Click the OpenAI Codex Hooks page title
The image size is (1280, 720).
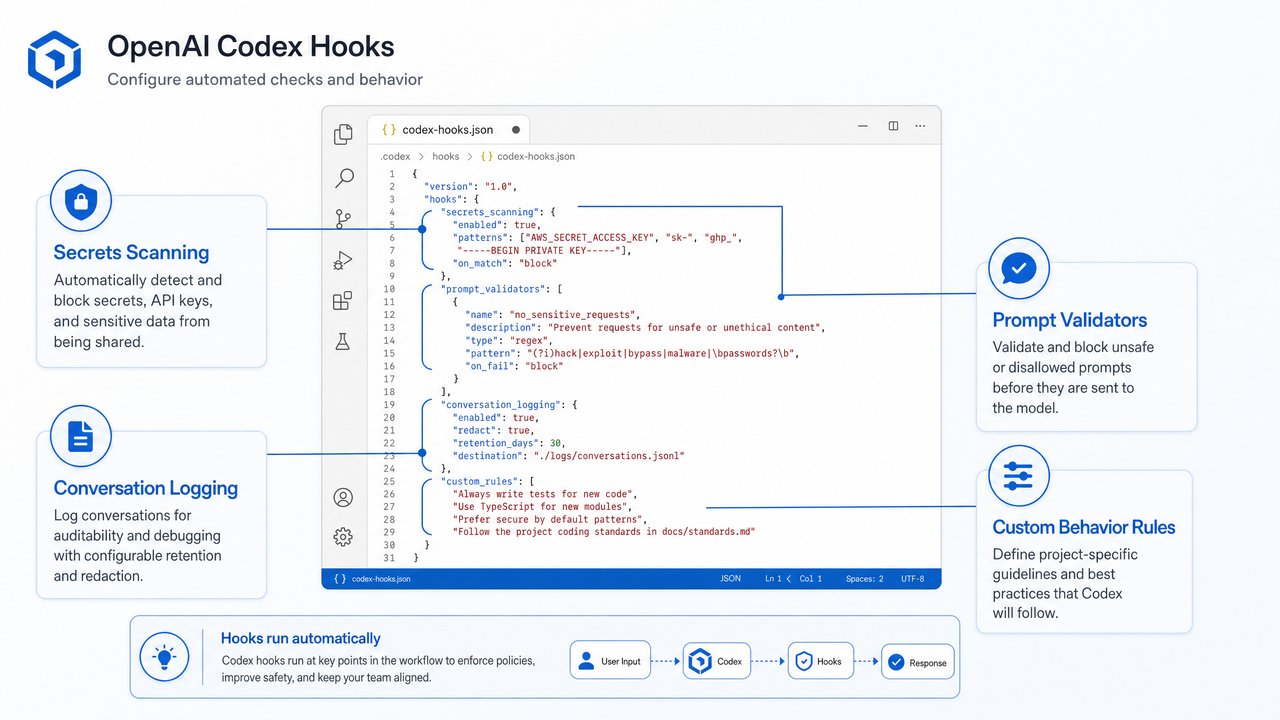pyautogui.click(x=251, y=46)
